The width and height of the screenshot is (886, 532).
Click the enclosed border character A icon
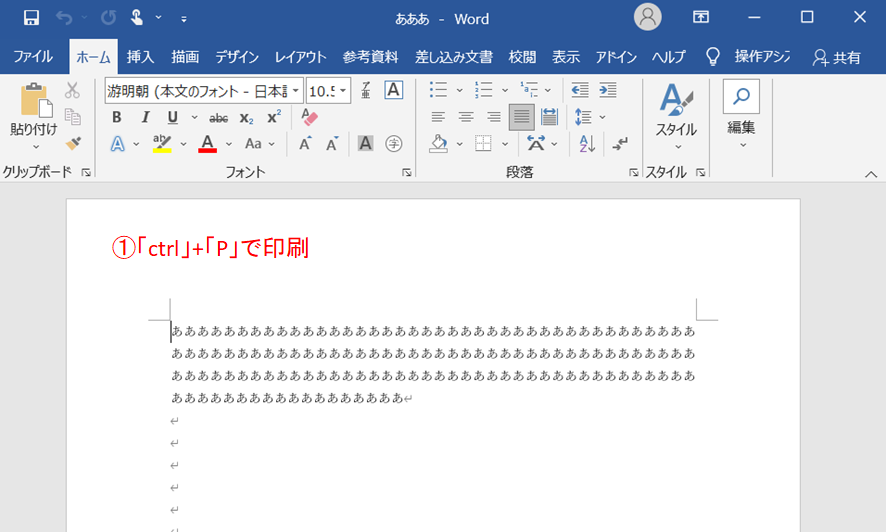pos(393,90)
